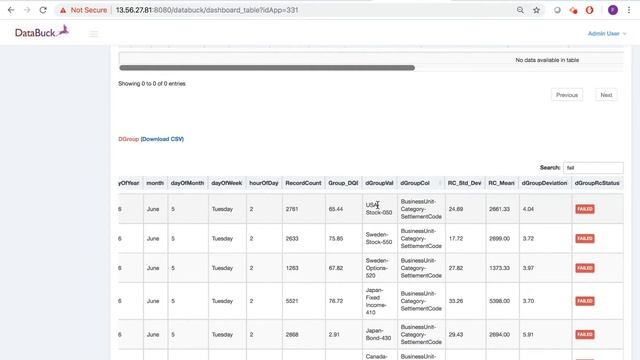
Task: Sort by the RecordCount column header
Action: point(303,183)
